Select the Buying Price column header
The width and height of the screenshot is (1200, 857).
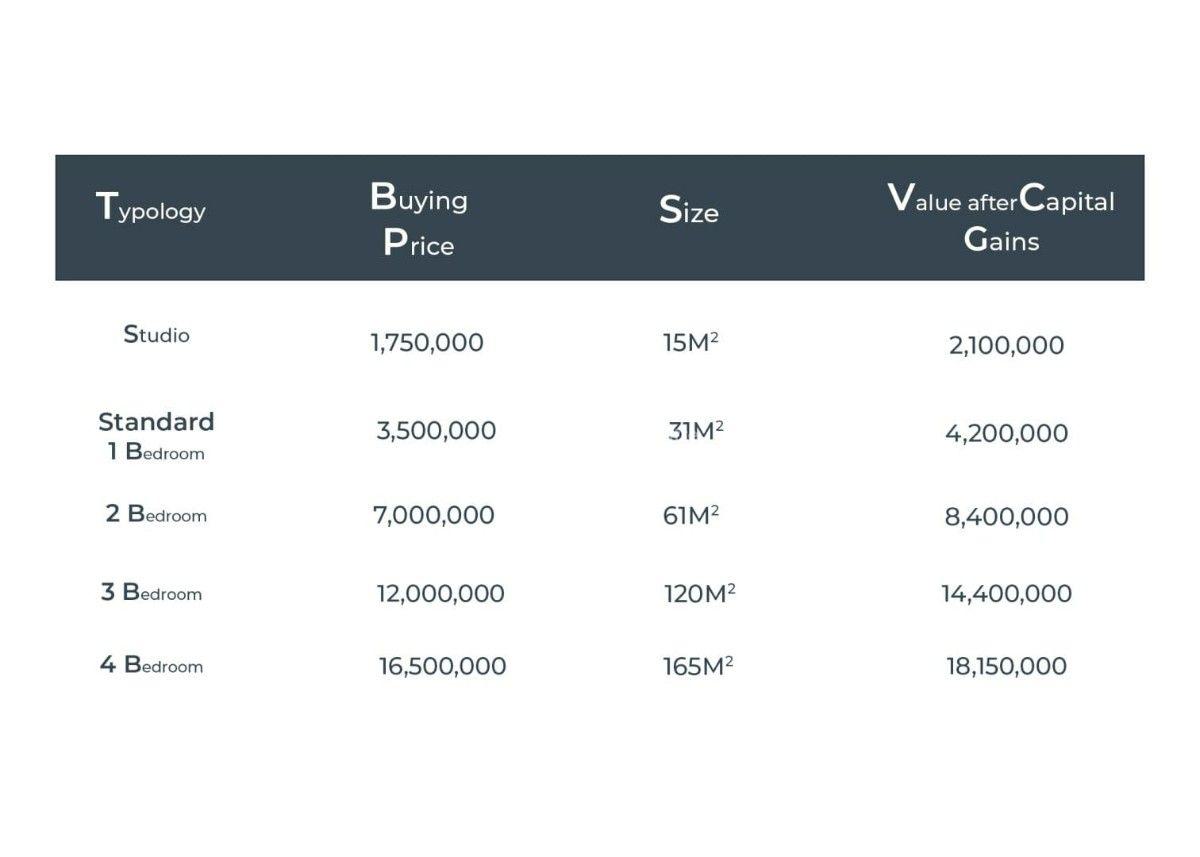click(419, 221)
